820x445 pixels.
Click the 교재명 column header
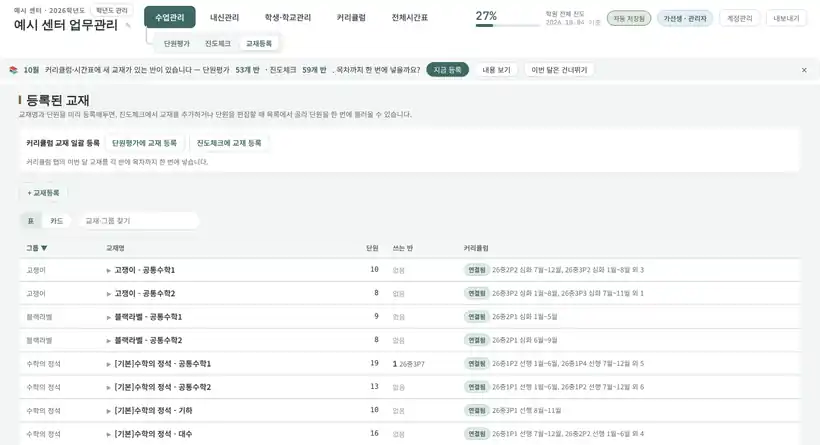coord(115,248)
